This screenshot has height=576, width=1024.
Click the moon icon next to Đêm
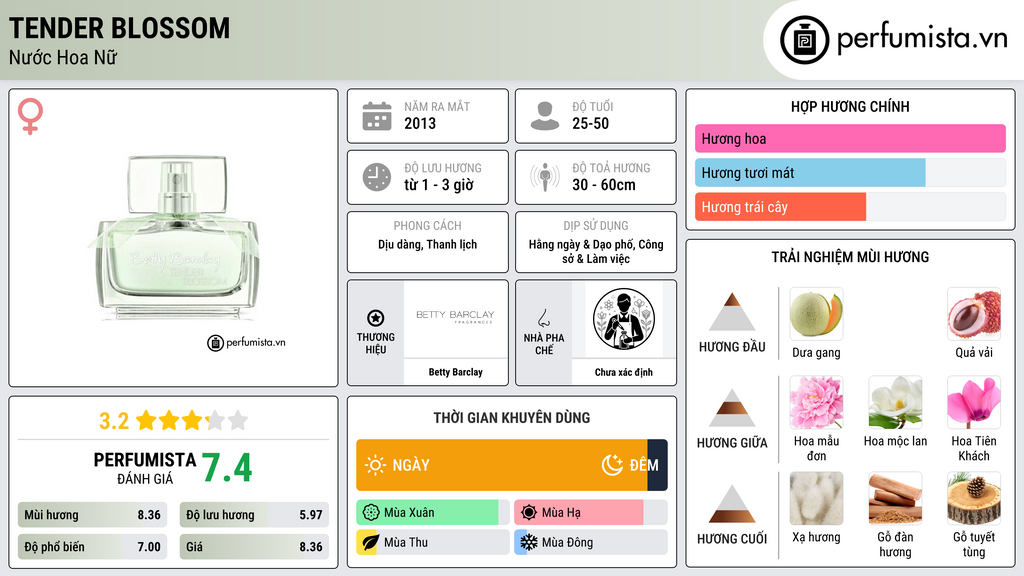click(x=612, y=465)
